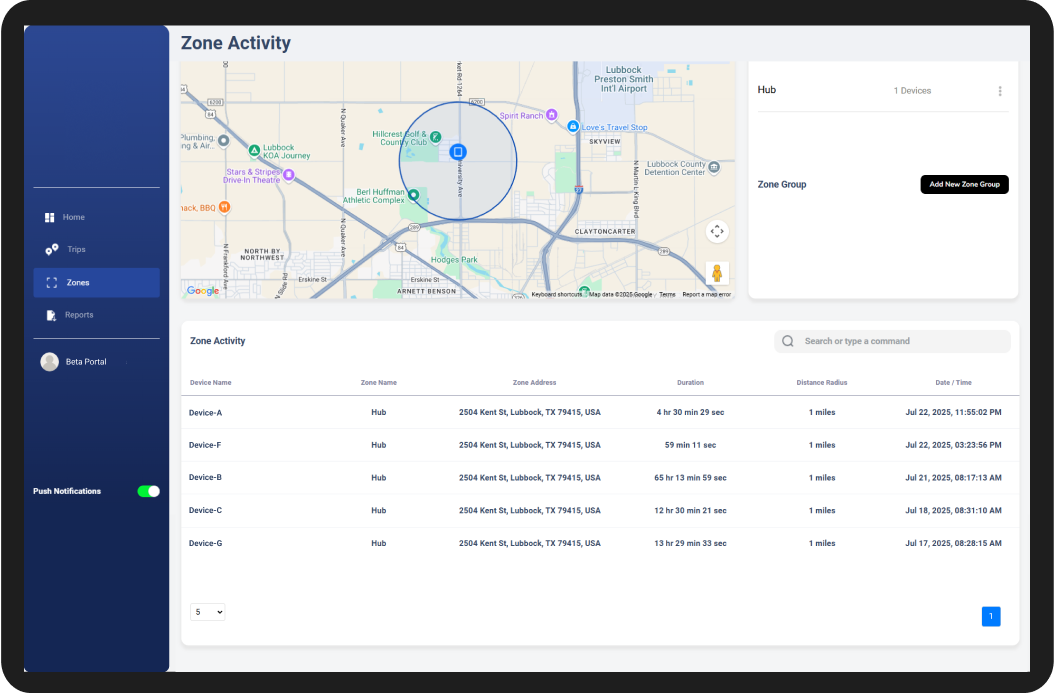Click the Home grid icon
Image resolution: width=1054 pixels, height=693 pixels.
click(49, 217)
